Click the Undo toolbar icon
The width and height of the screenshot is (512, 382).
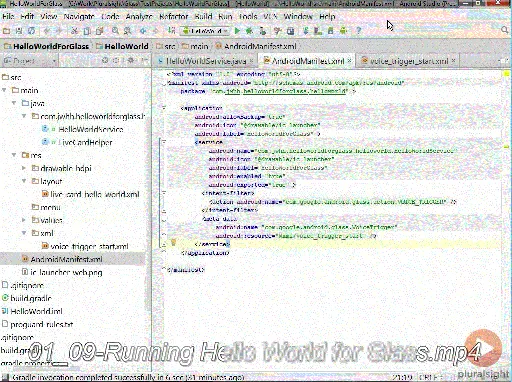coord(47,31)
